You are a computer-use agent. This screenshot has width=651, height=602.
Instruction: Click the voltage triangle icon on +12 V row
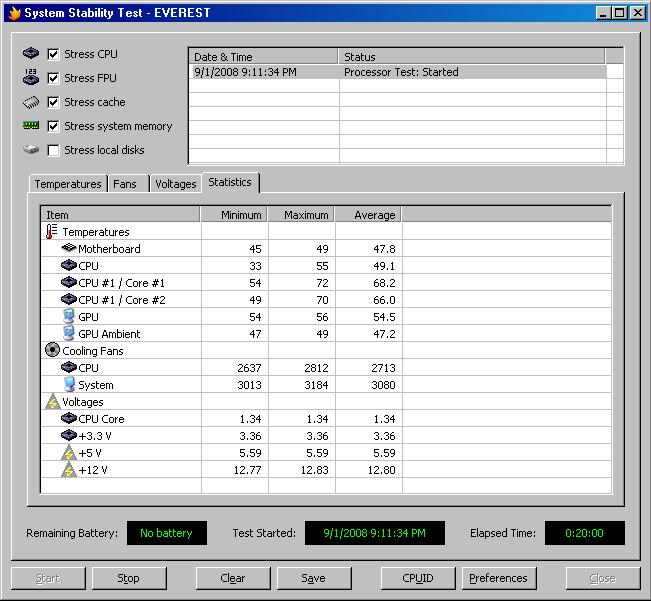[69, 470]
